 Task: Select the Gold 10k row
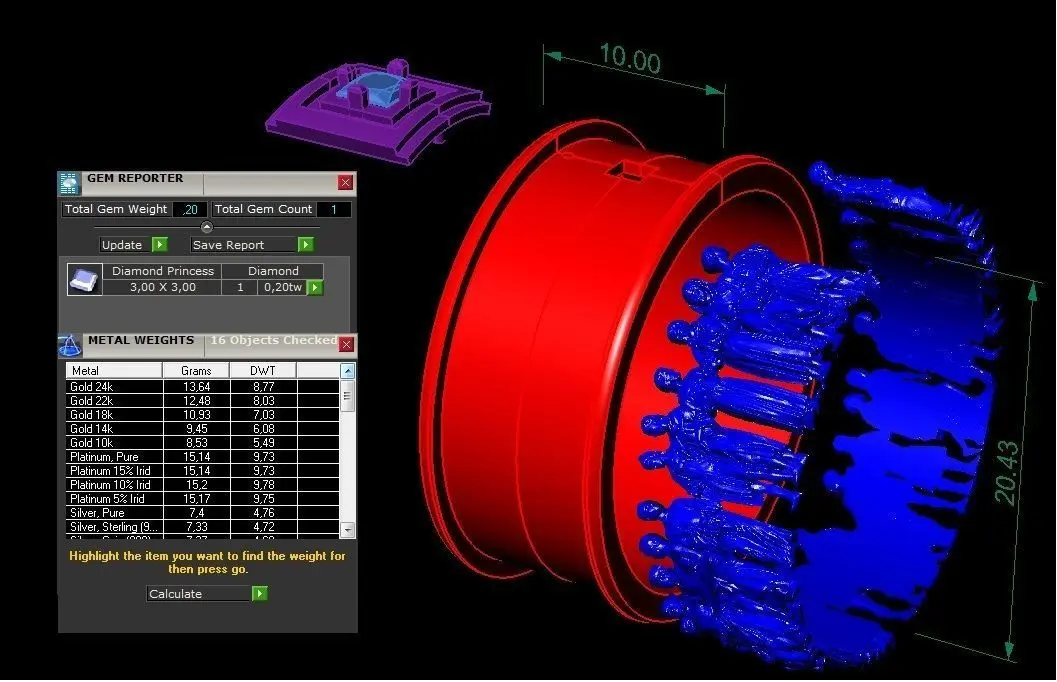click(202, 443)
